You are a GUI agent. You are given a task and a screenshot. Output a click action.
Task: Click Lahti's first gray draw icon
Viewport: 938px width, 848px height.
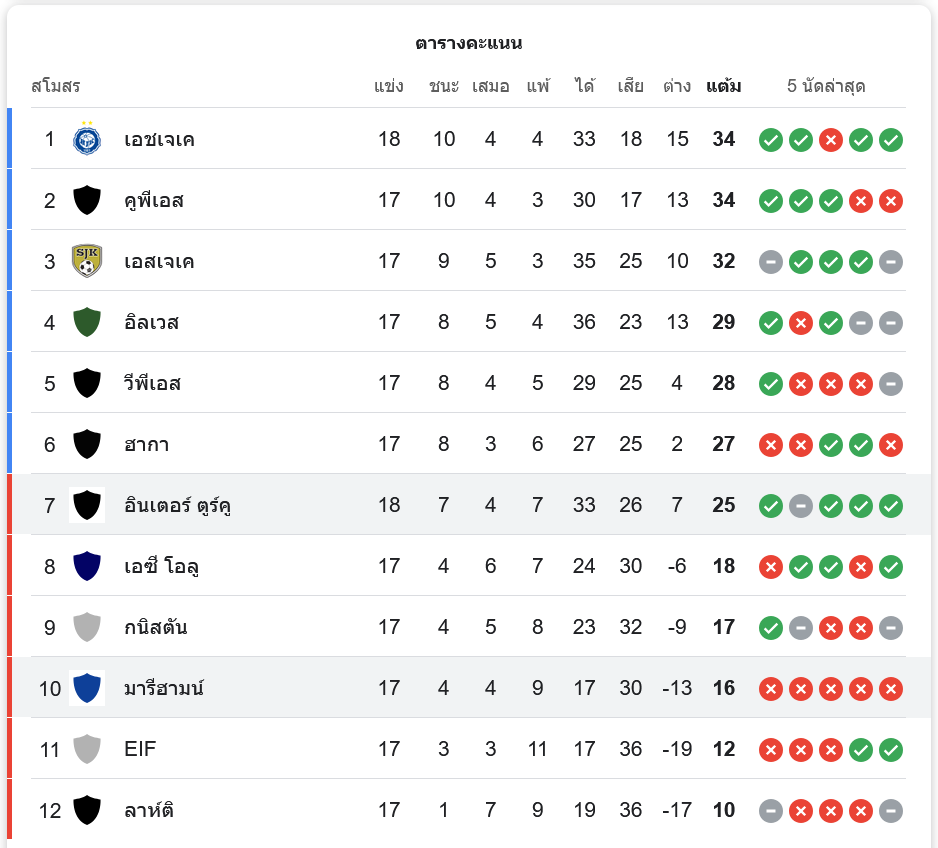(x=771, y=811)
